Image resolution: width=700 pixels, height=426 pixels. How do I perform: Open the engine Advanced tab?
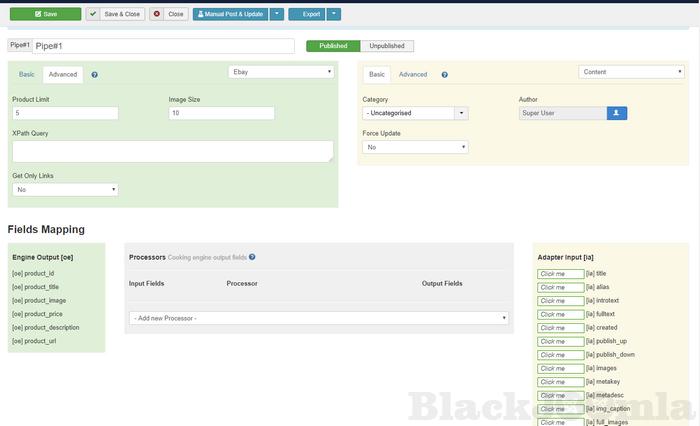coord(63,75)
